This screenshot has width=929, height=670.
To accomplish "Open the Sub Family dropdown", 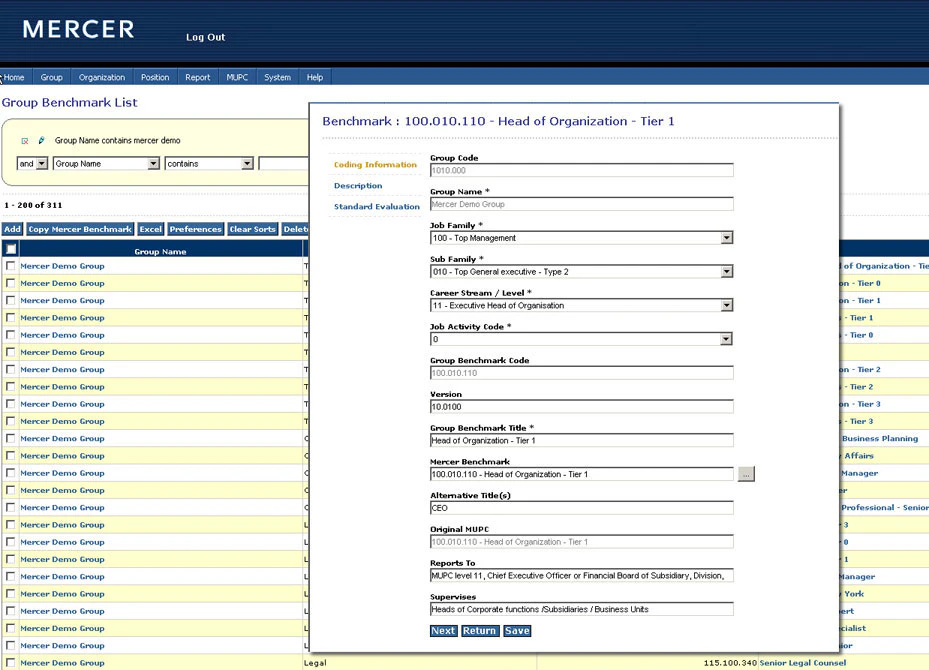I will pyautogui.click(x=726, y=271).
